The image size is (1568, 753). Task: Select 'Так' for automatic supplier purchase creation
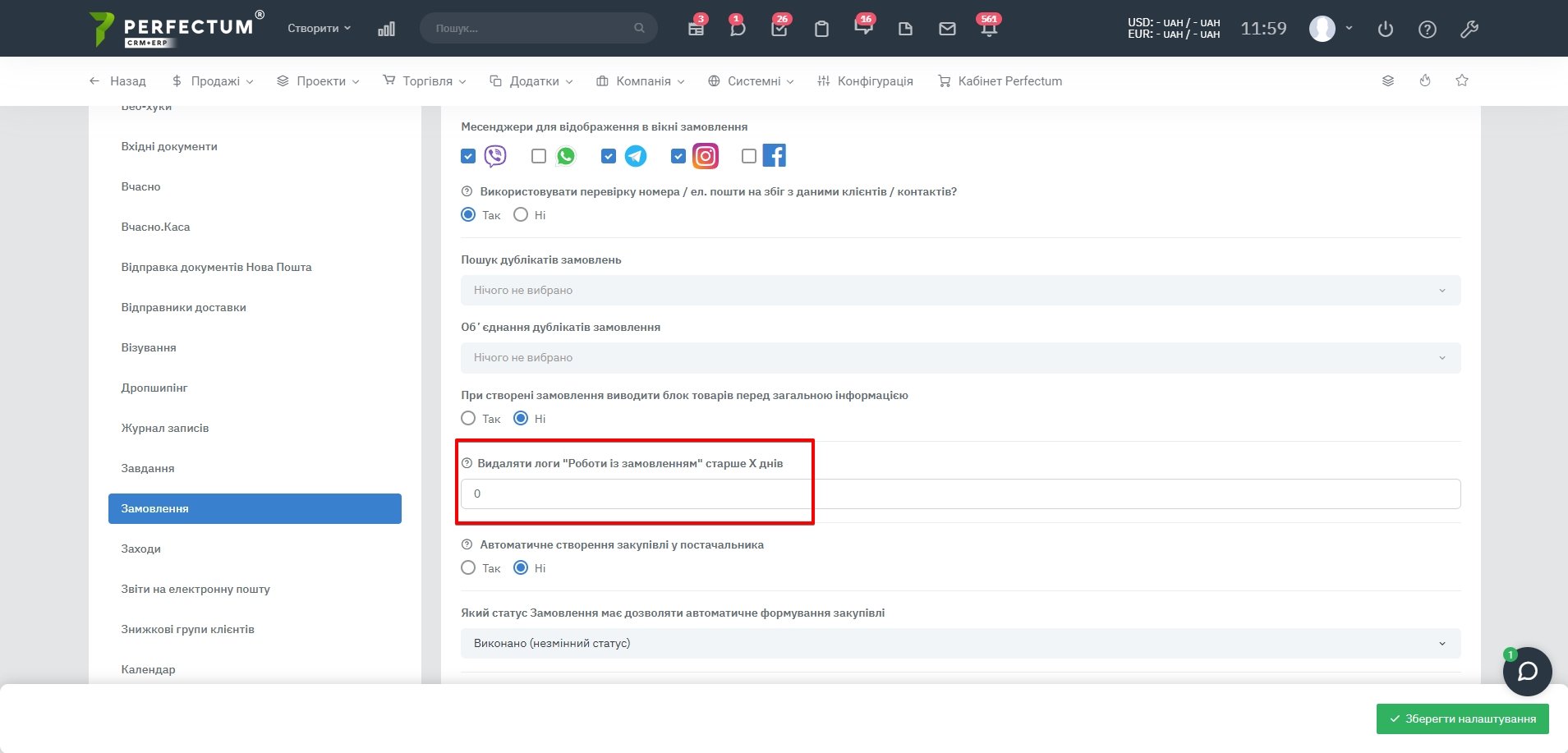click(x=468, y=567)
